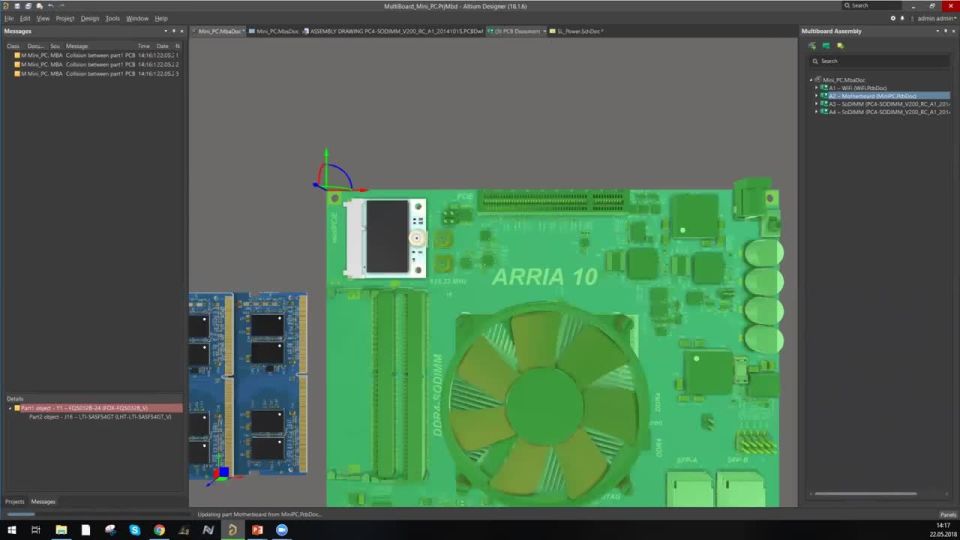
Task: Sort messages by Time column header
Action: click(x=143, y=46)
